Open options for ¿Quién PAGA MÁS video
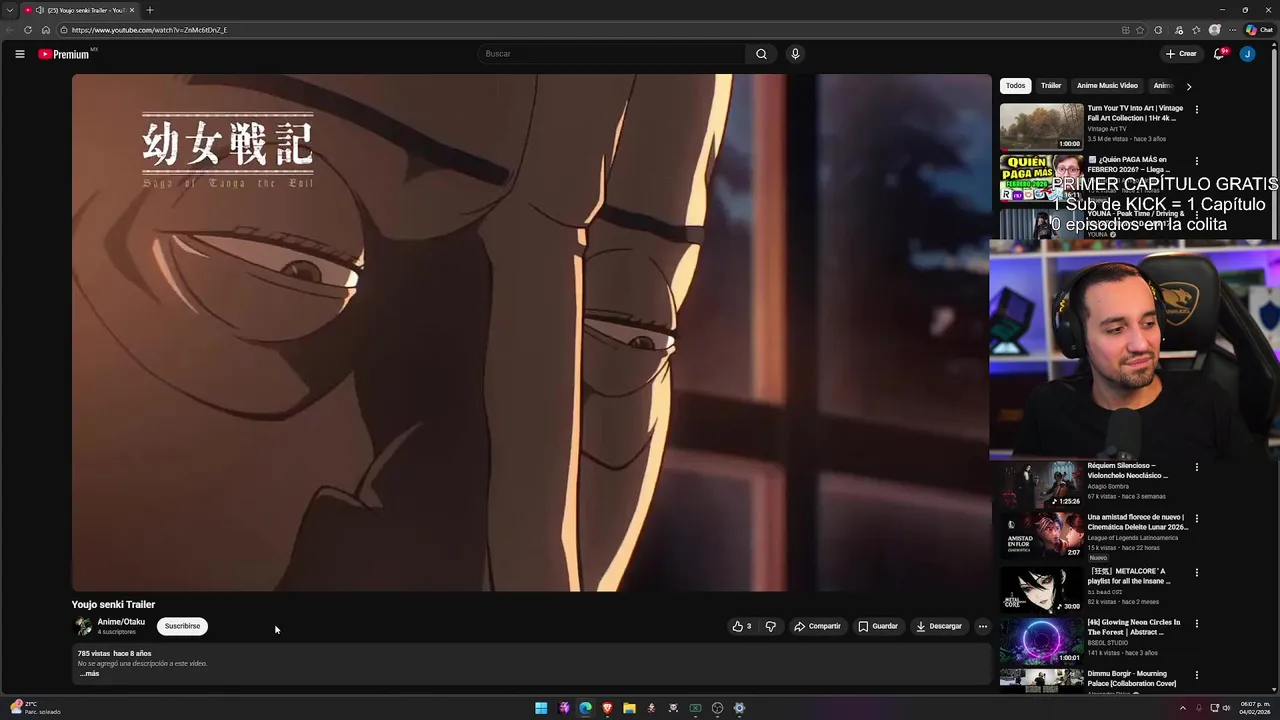 (x=1196, y=160)
